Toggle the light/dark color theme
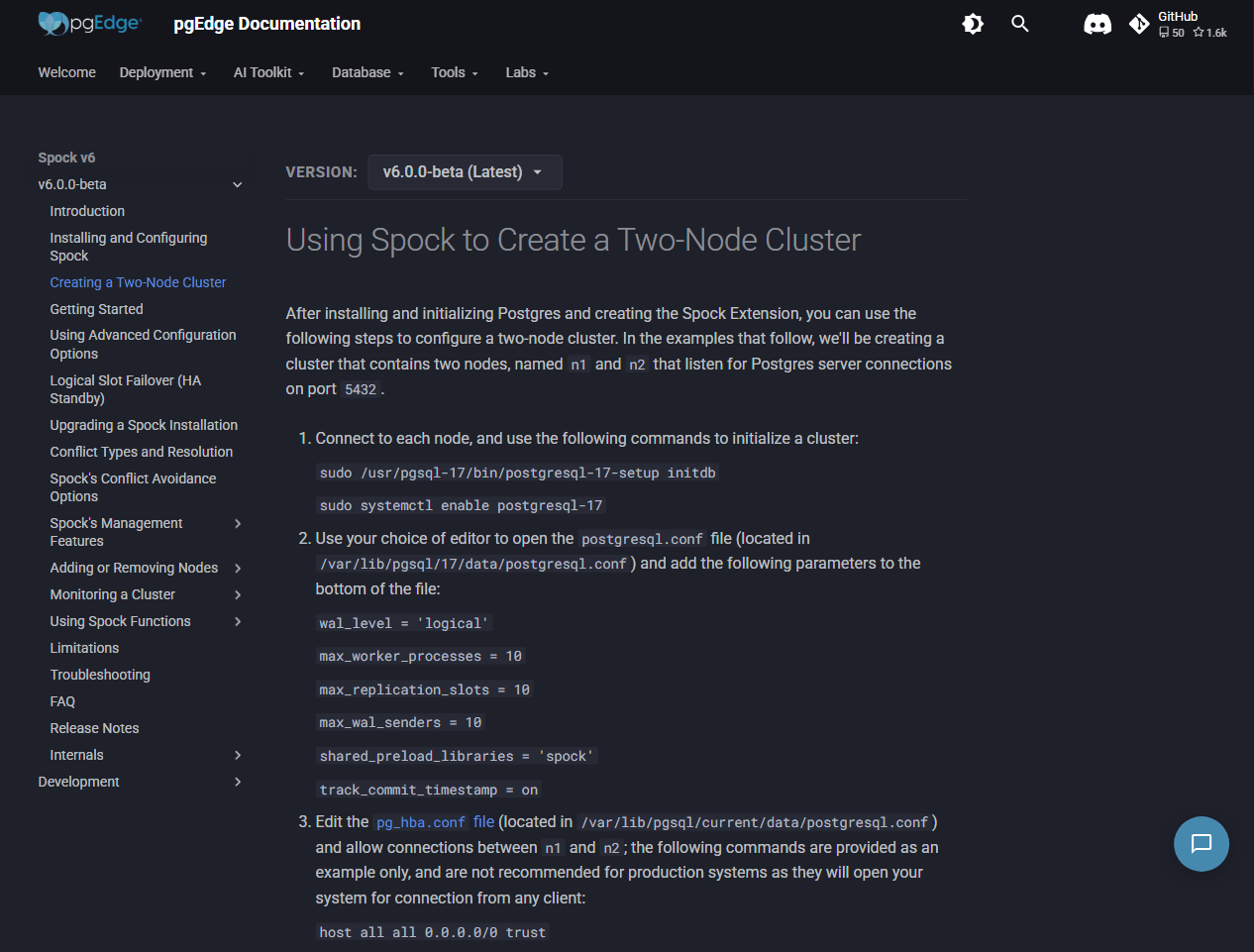The image size is (1254, 952). (x=973, y=24)
